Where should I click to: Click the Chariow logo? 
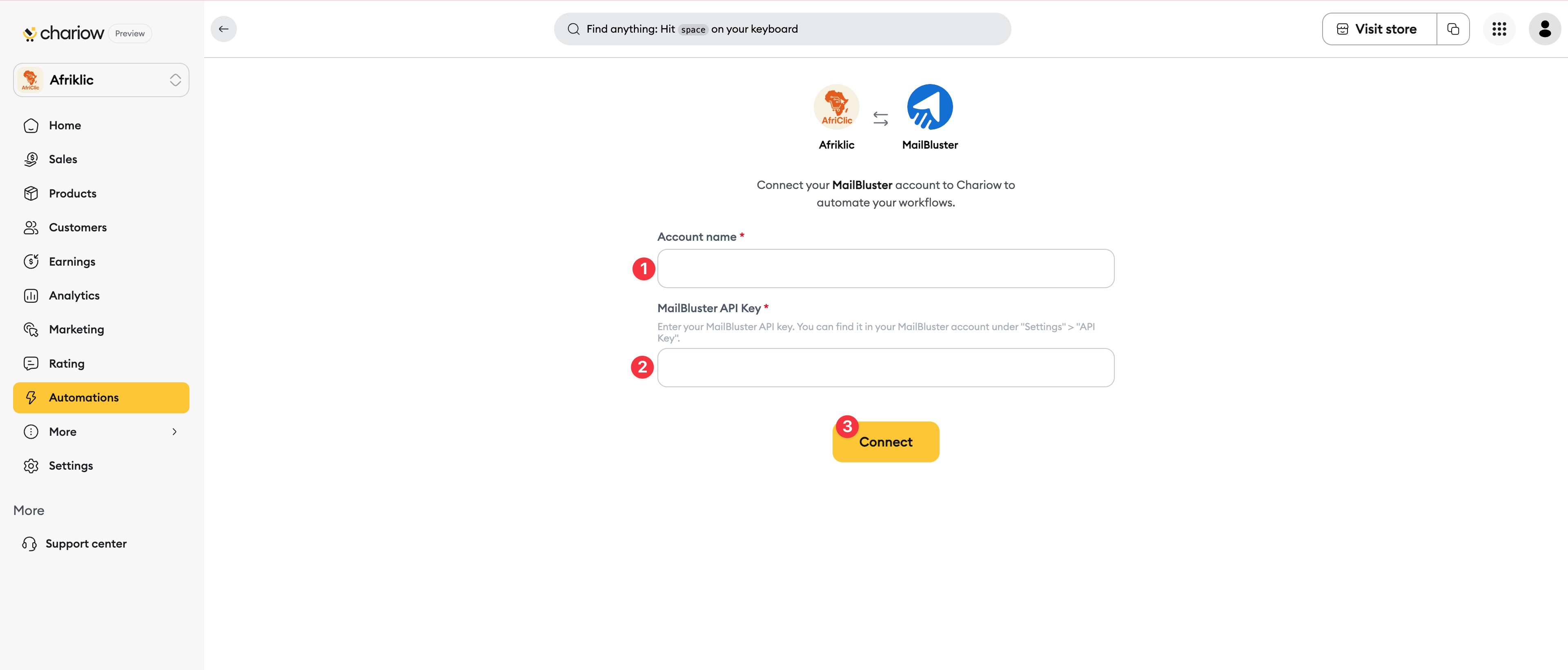coord(63,33)
